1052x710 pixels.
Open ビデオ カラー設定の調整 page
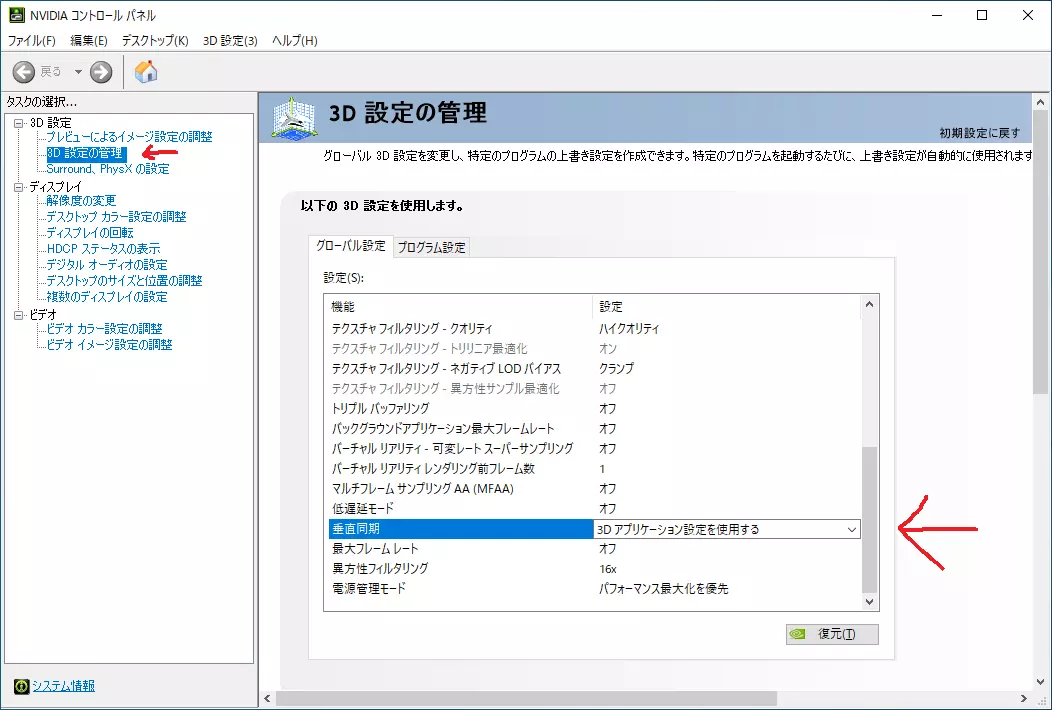[104, 329]
